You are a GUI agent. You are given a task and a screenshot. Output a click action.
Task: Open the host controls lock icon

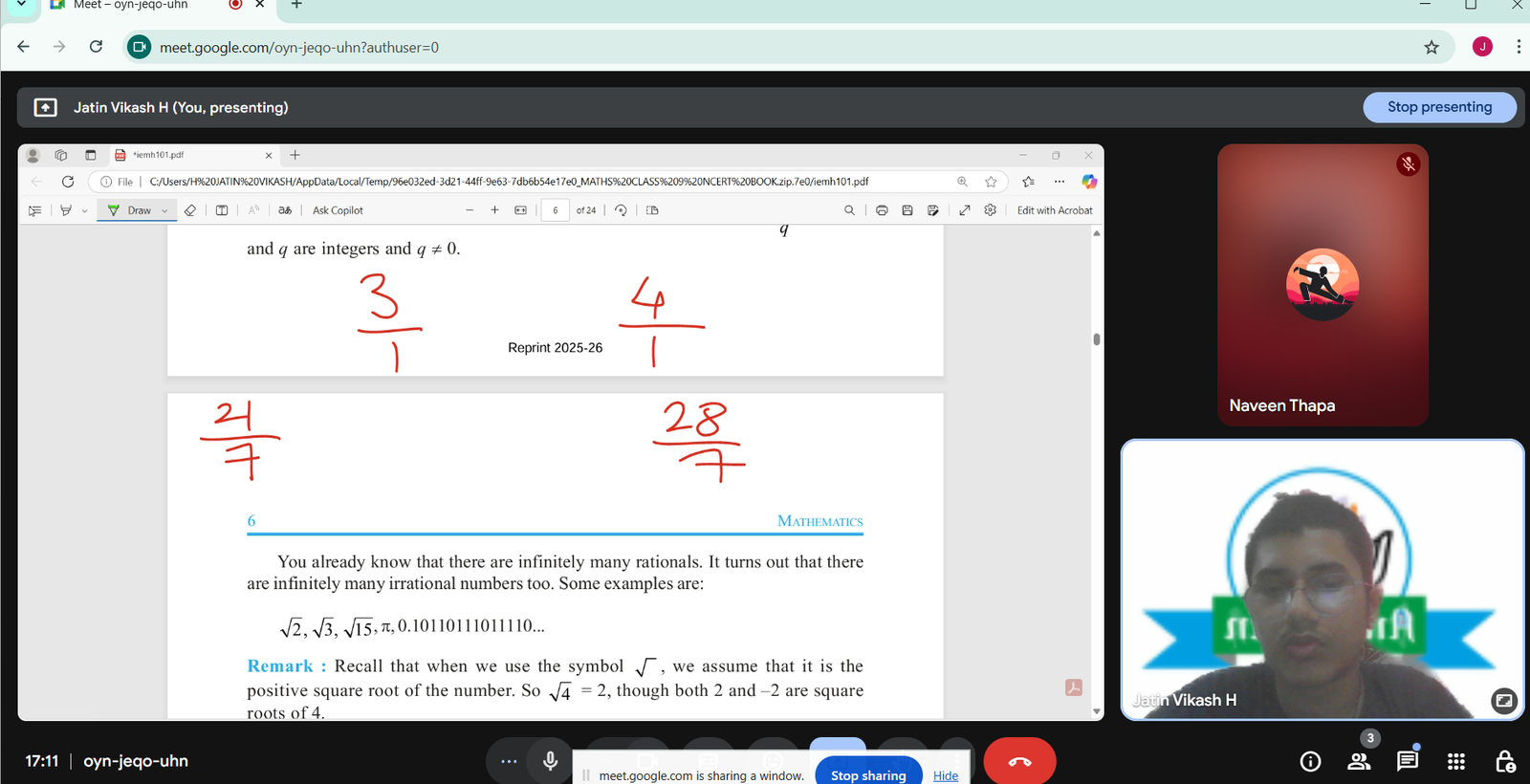point(1504,761)
